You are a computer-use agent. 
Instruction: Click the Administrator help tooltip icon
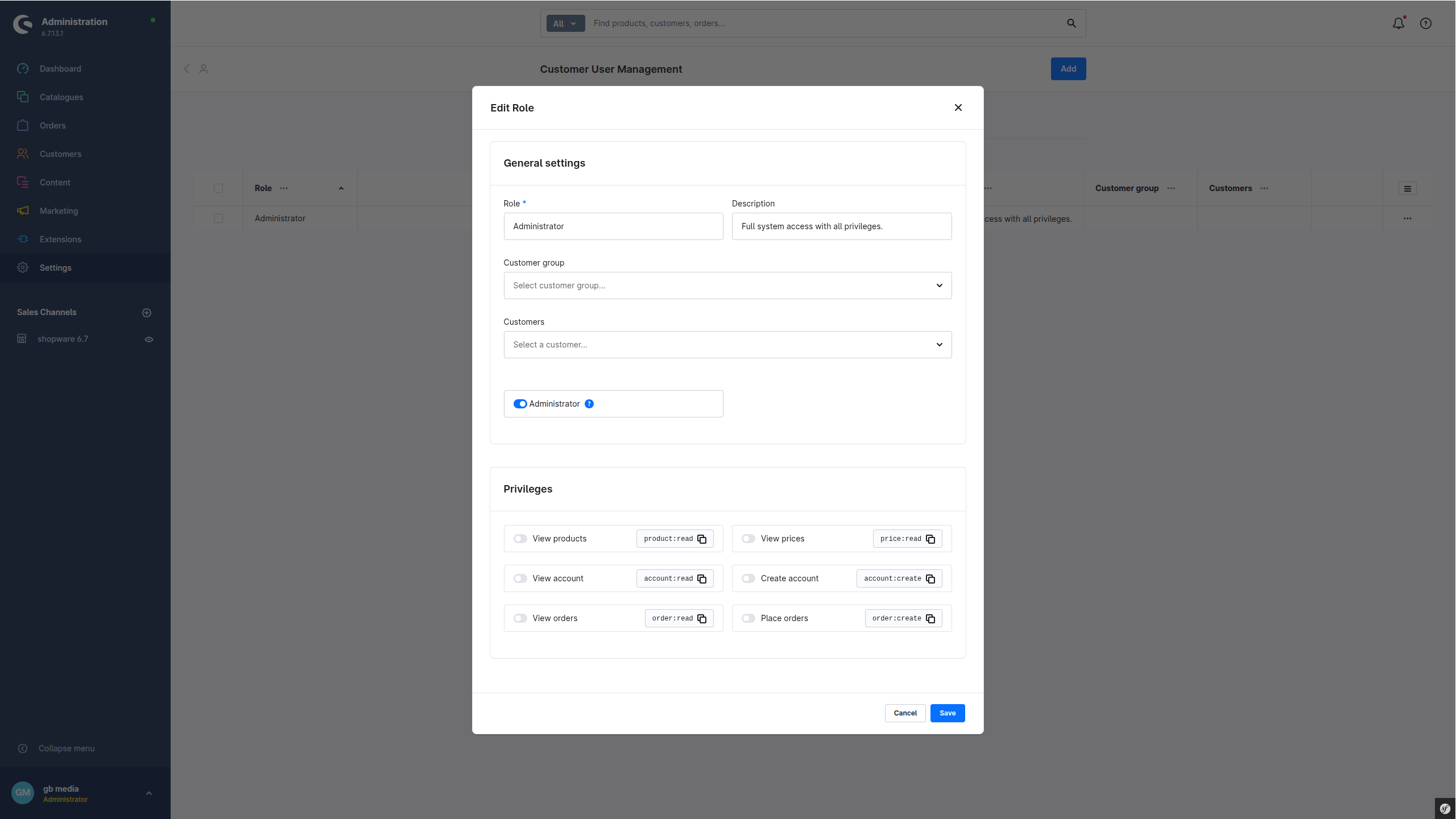(x=589, y=404)
